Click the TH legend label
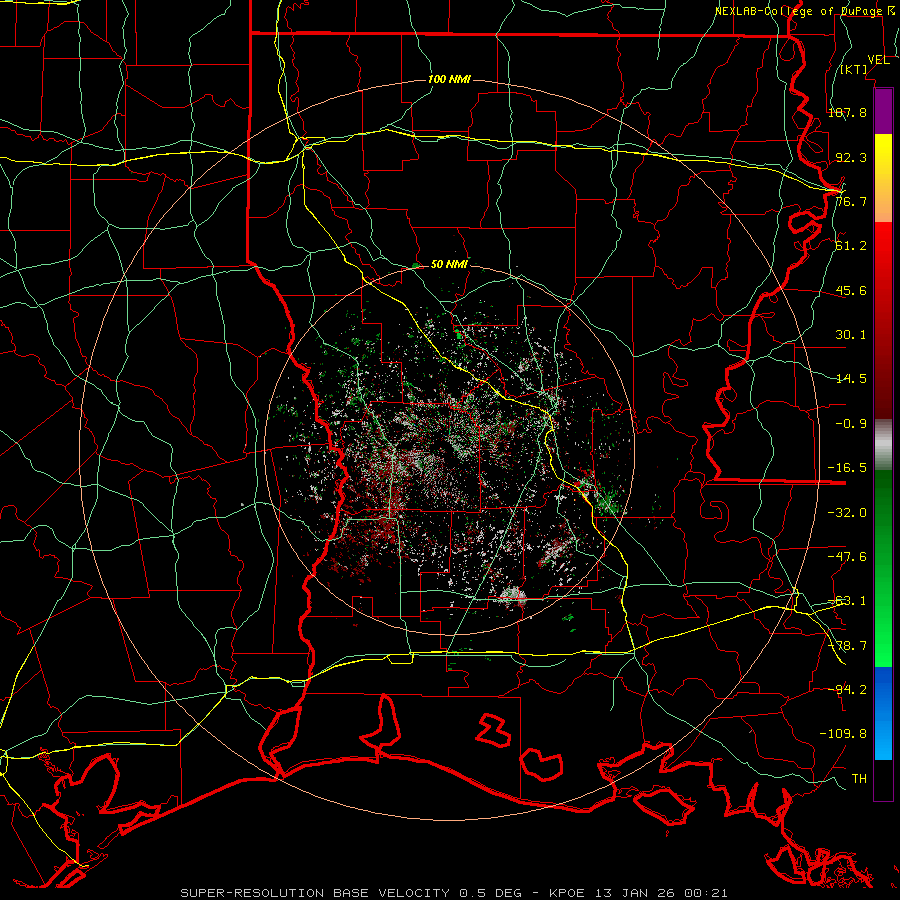900x900 pixels. tap(859, 778)
